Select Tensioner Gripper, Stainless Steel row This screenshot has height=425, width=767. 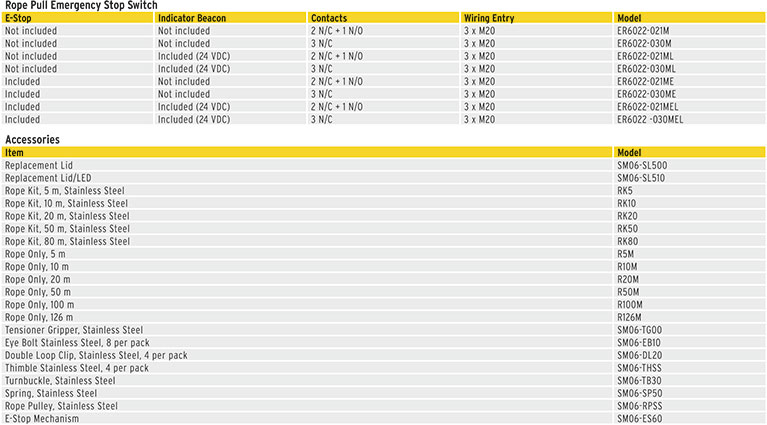[74, 330]
